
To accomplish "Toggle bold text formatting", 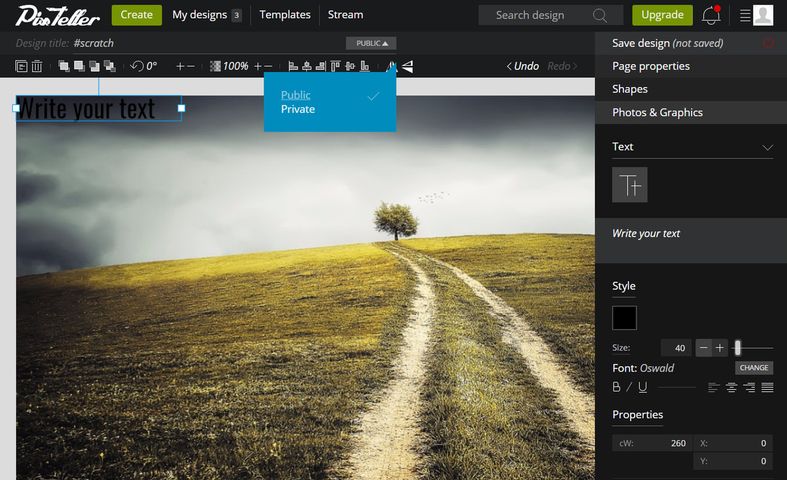I will [616, 387].
